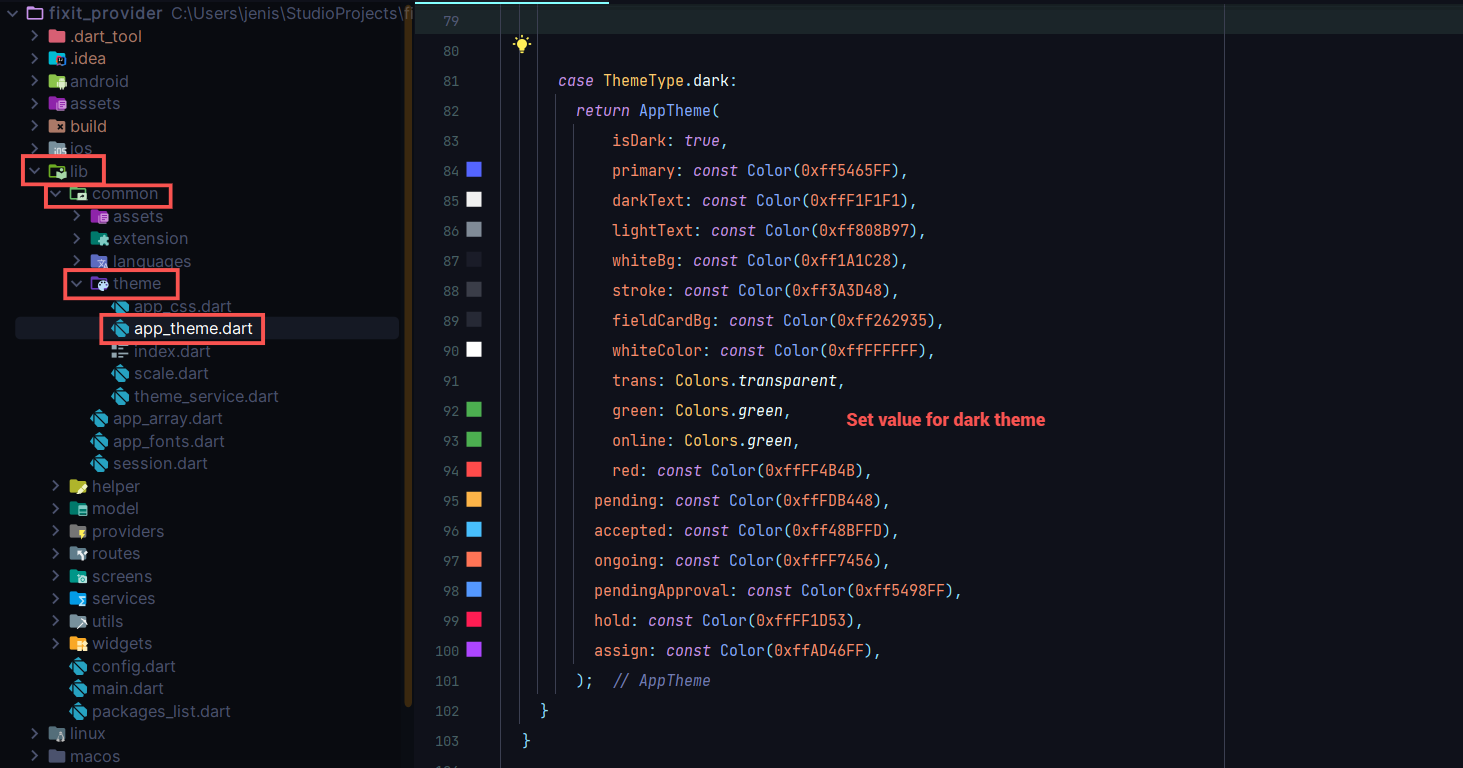The width and height of the screenshot is (1463, 768).
Task: Click the primary color swatch on line 84
Action: click(474, 170)
